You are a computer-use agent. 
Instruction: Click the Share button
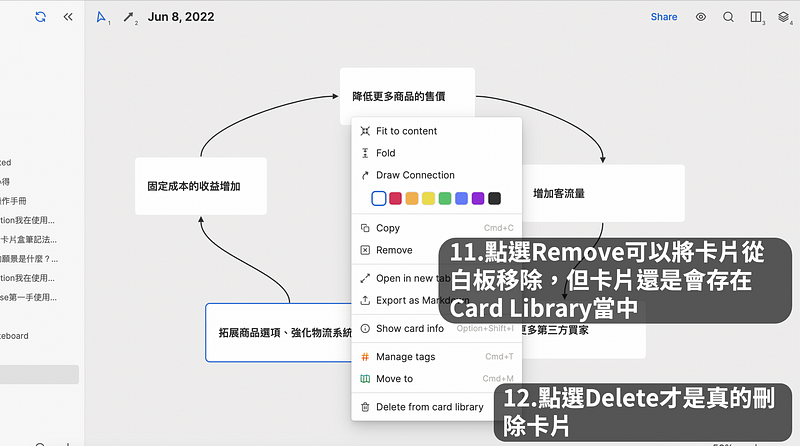click(x=664, y=17)
